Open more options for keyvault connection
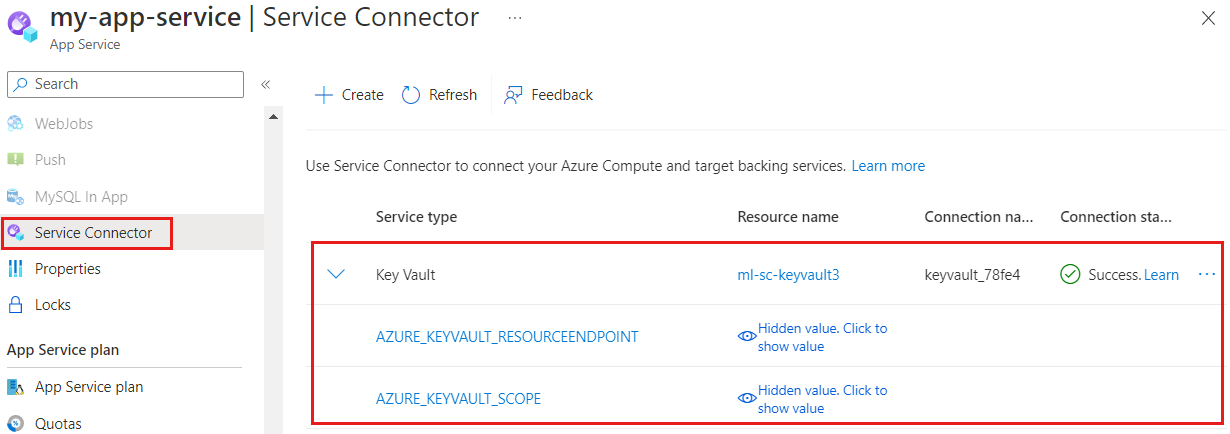Screen dimensions: 1230x434 pyautogui.click(x=1206, y=274)
